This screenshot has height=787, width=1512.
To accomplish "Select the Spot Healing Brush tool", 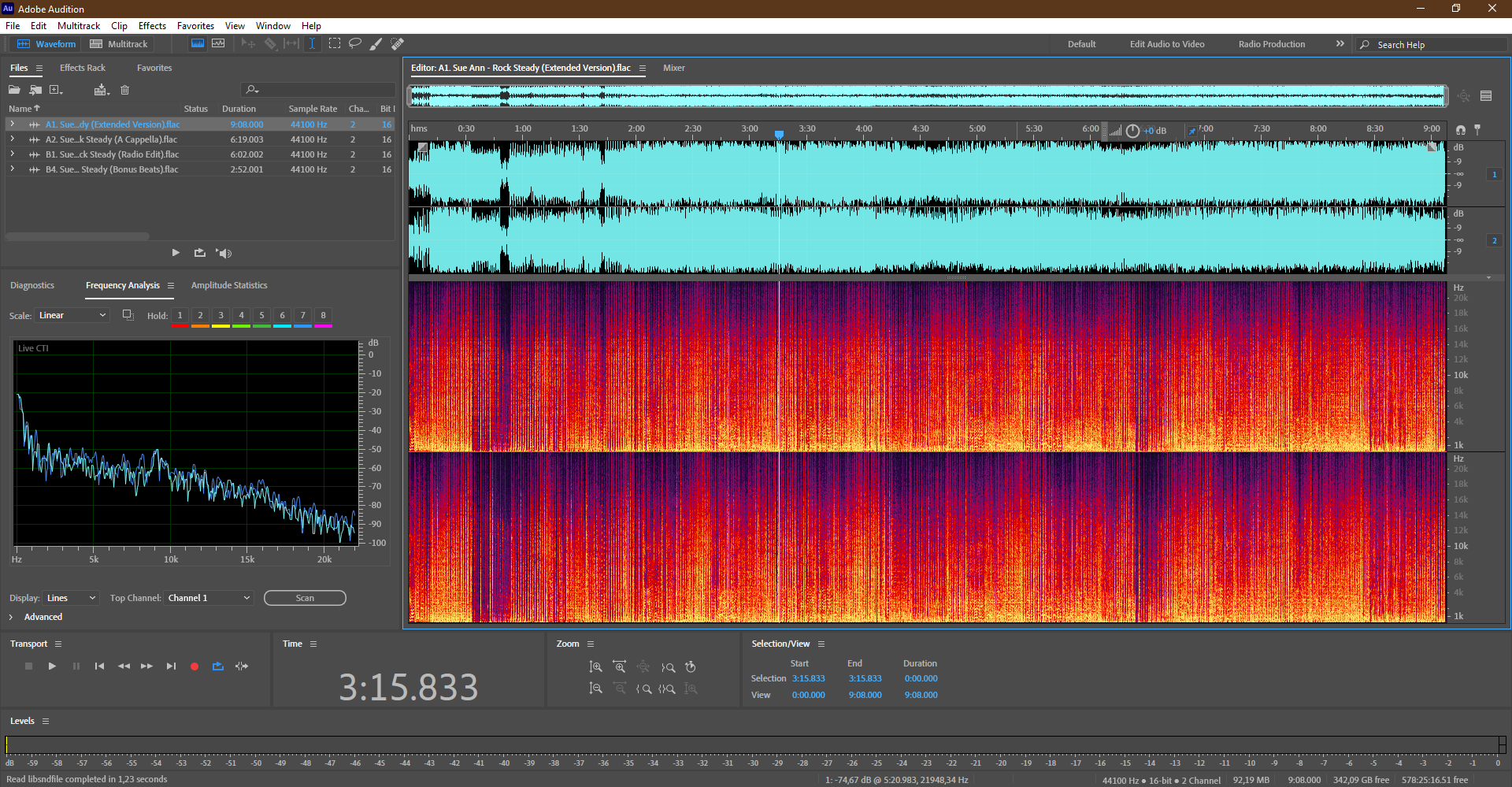I will pos(398,43).
